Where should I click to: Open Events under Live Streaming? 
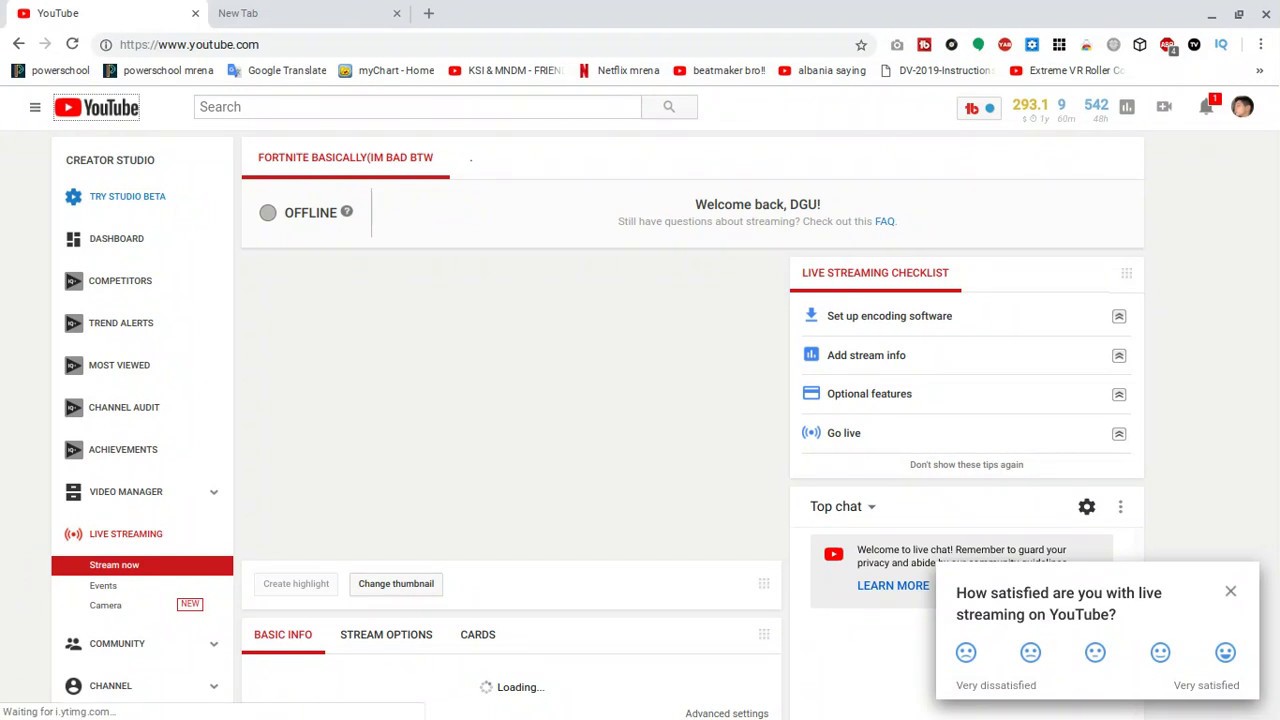(103, 586)
